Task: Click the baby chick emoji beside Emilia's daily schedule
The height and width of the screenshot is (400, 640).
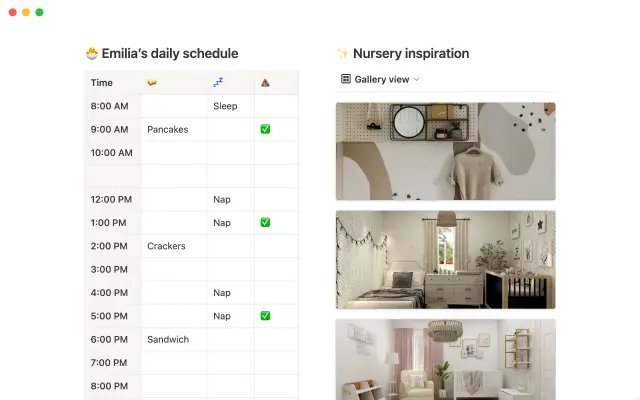Action: 92,53
